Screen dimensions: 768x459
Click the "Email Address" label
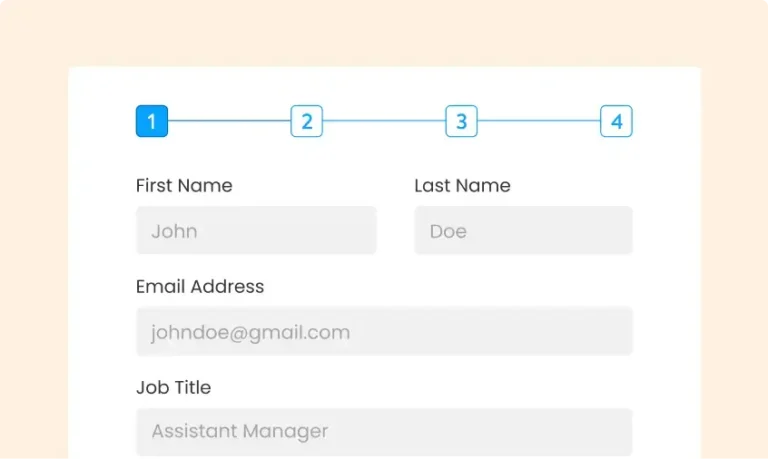(x=200, y=286)
